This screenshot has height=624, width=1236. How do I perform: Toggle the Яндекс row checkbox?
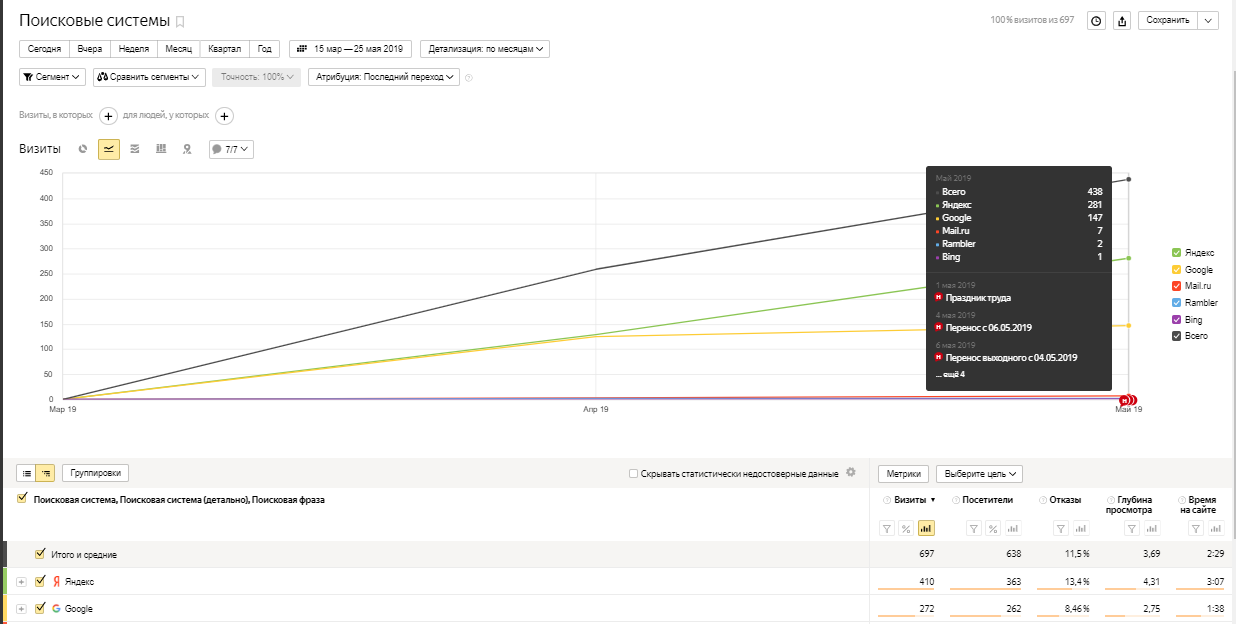click(41, 581)
